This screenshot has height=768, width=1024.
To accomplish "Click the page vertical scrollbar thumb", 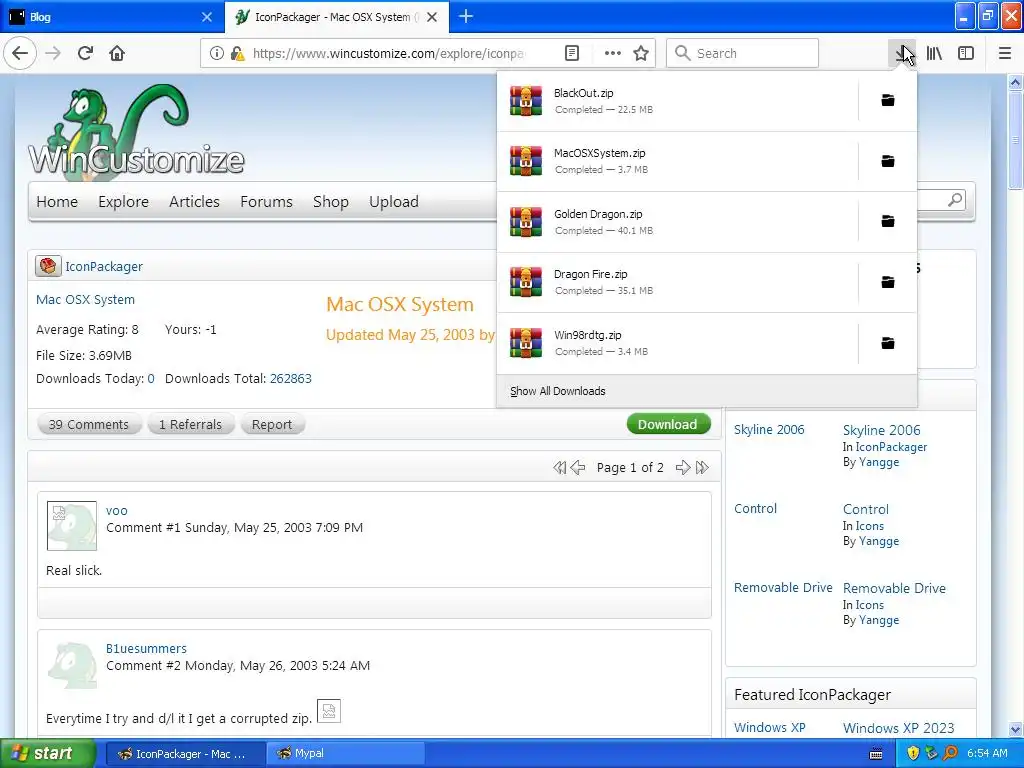I will click(1015, 140).
